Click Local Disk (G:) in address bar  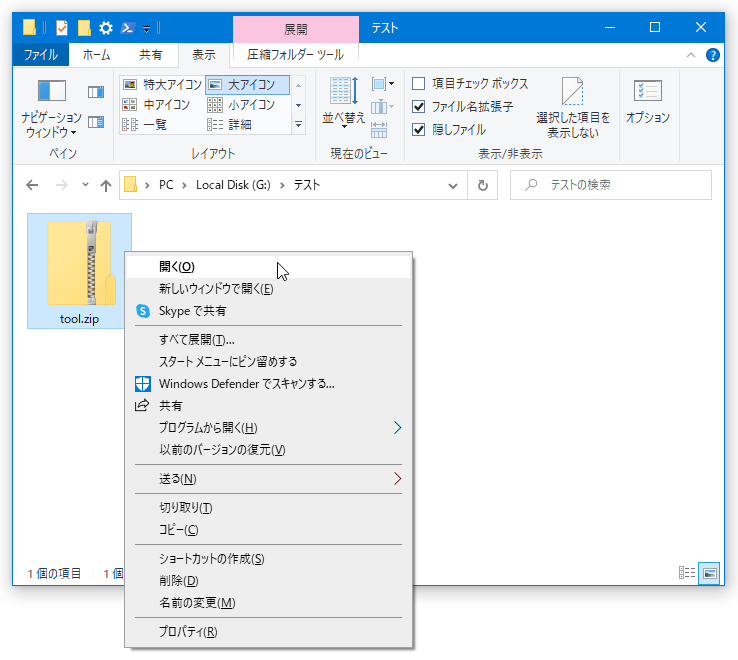point(233,185)
